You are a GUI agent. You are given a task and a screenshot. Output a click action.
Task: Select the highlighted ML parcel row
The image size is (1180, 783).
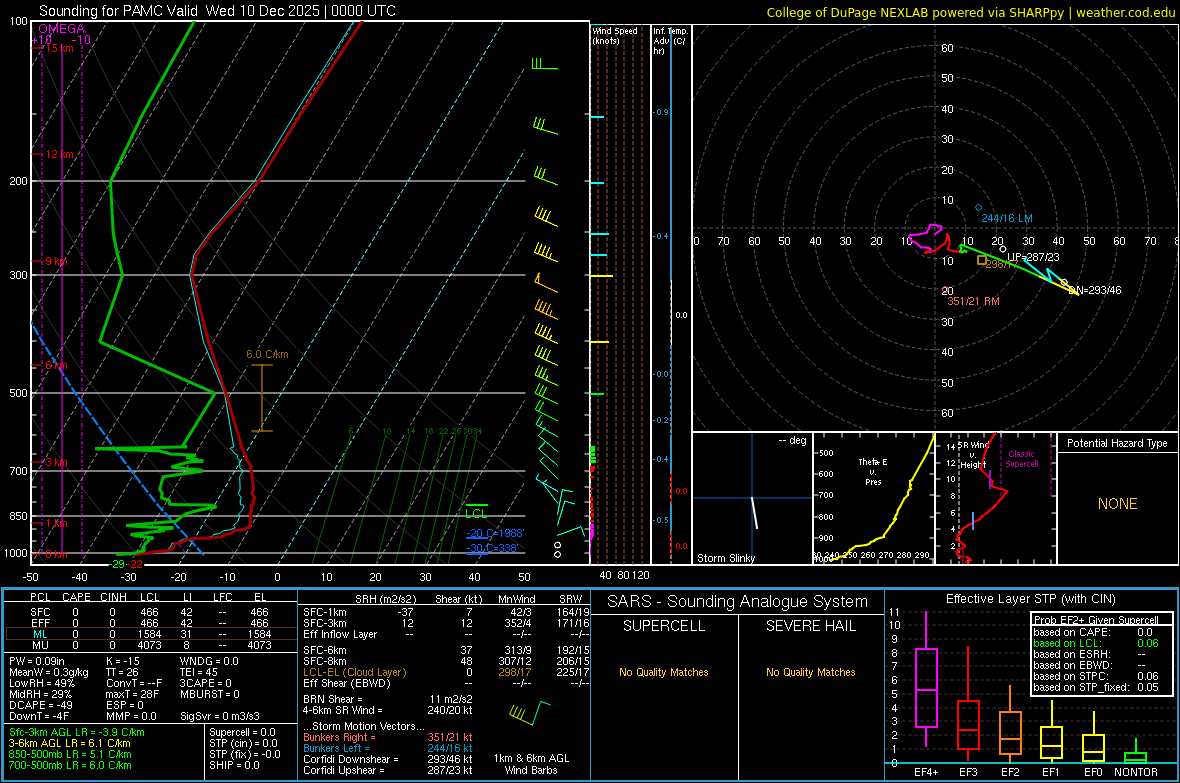point(151,634)
